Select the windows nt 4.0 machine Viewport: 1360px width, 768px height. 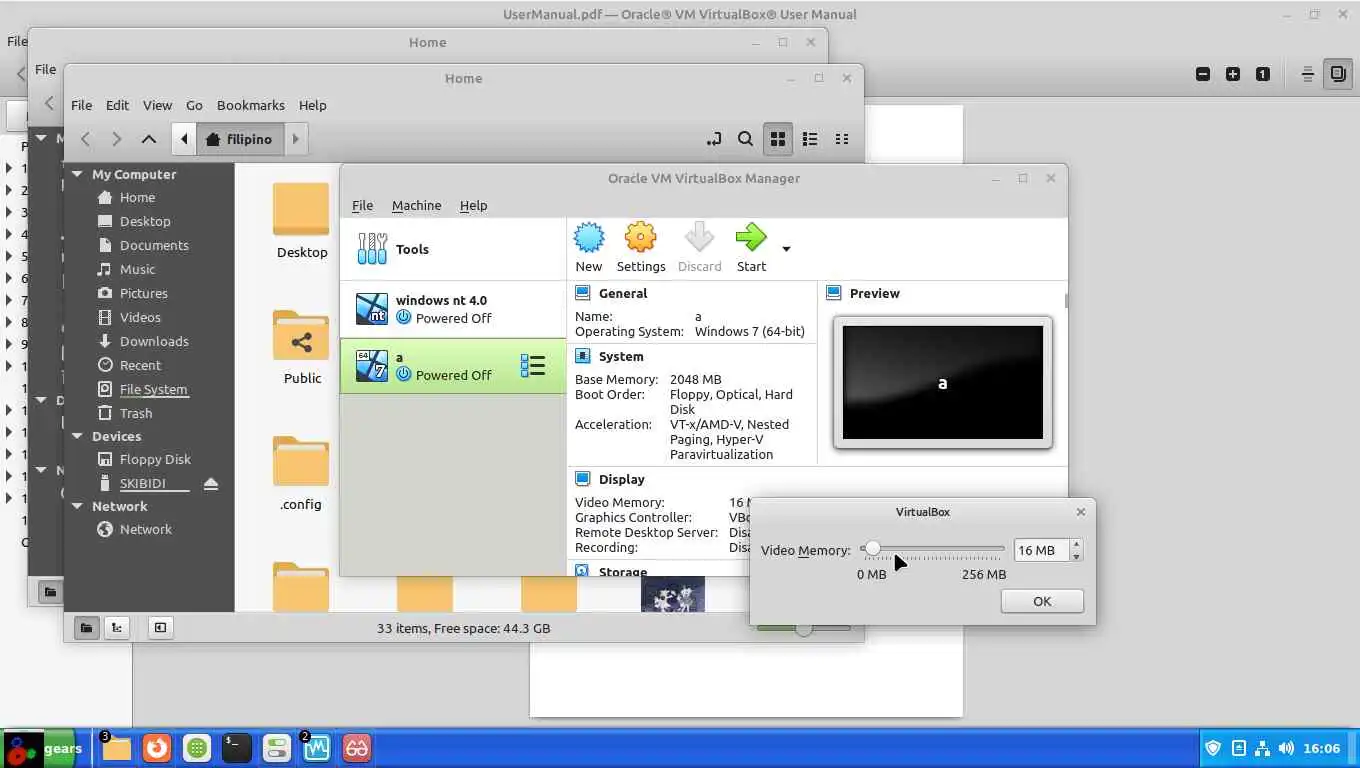(453, 309)
